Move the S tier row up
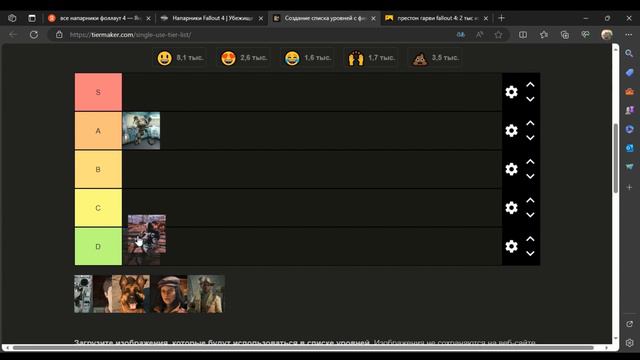Viewport: 640px width, 360px height. coord(530,85)
